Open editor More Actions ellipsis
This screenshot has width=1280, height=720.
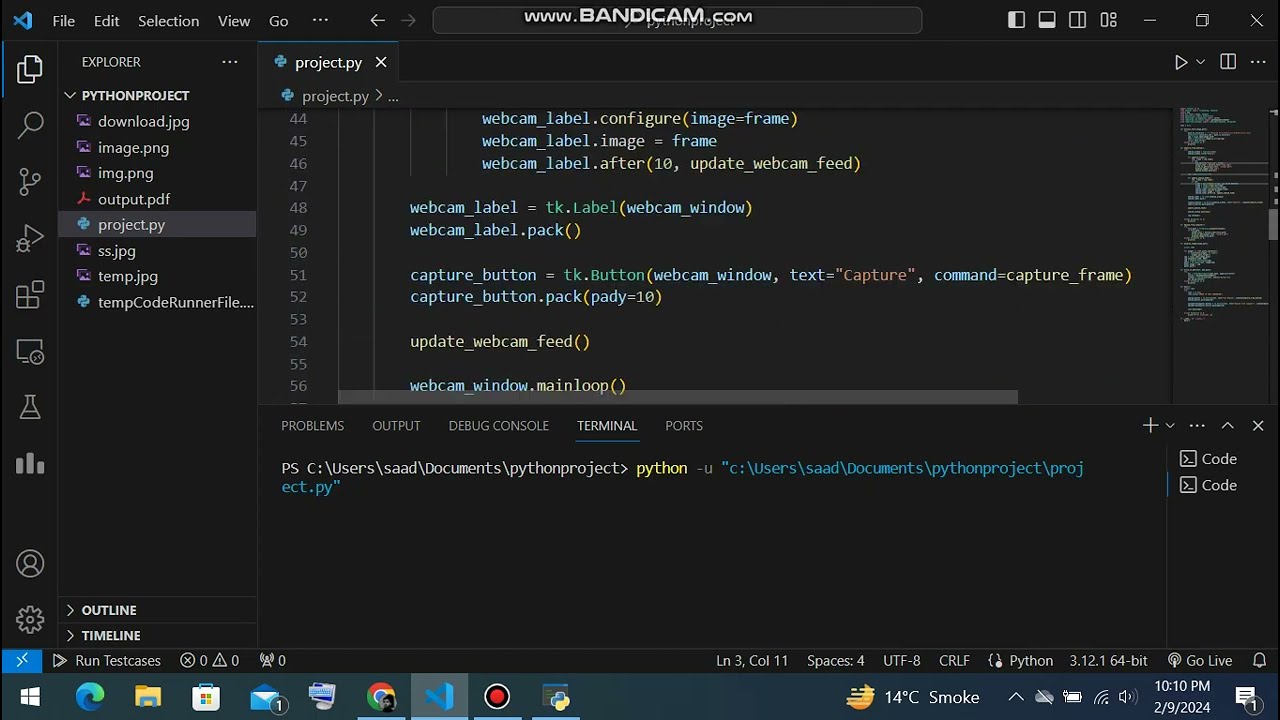coord(1258,62)
